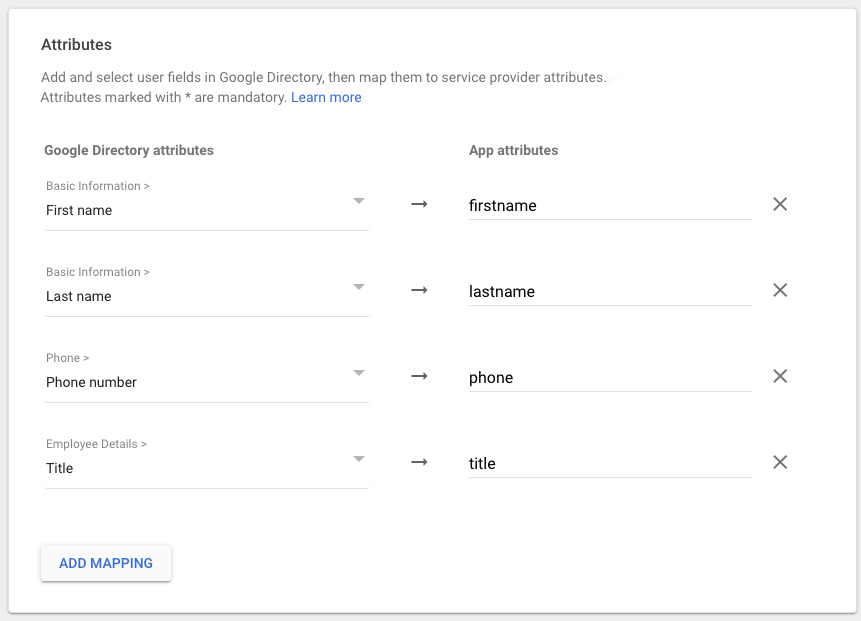Click the App attributes column header

pyautogui.click(x=513, y=150)
